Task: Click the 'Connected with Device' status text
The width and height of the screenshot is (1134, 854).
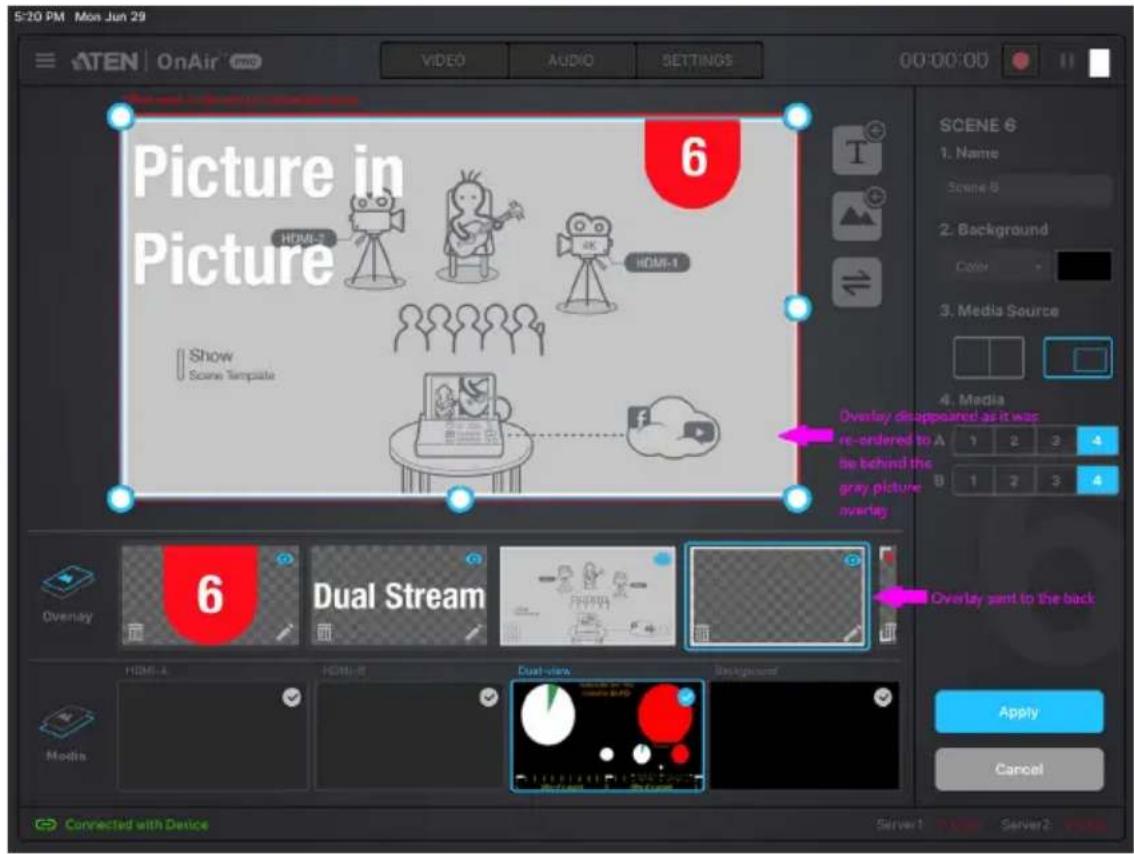Action: pyautogui.click(x=136, y=824)
